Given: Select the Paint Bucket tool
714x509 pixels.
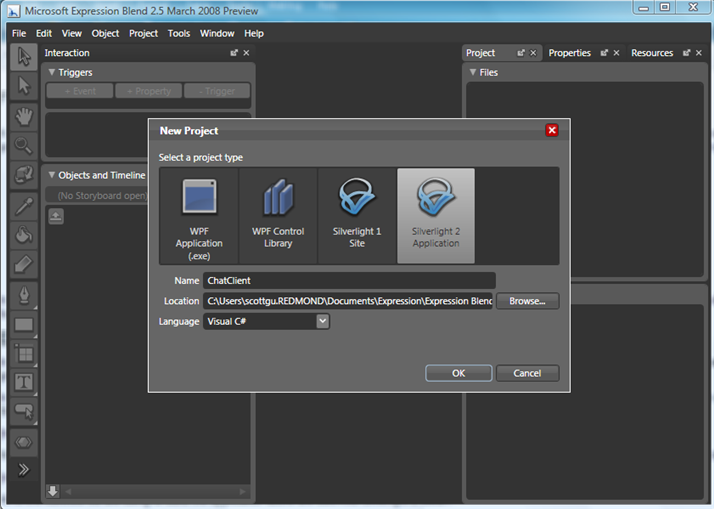Looking at the screenshot, I should coord(24,235).
